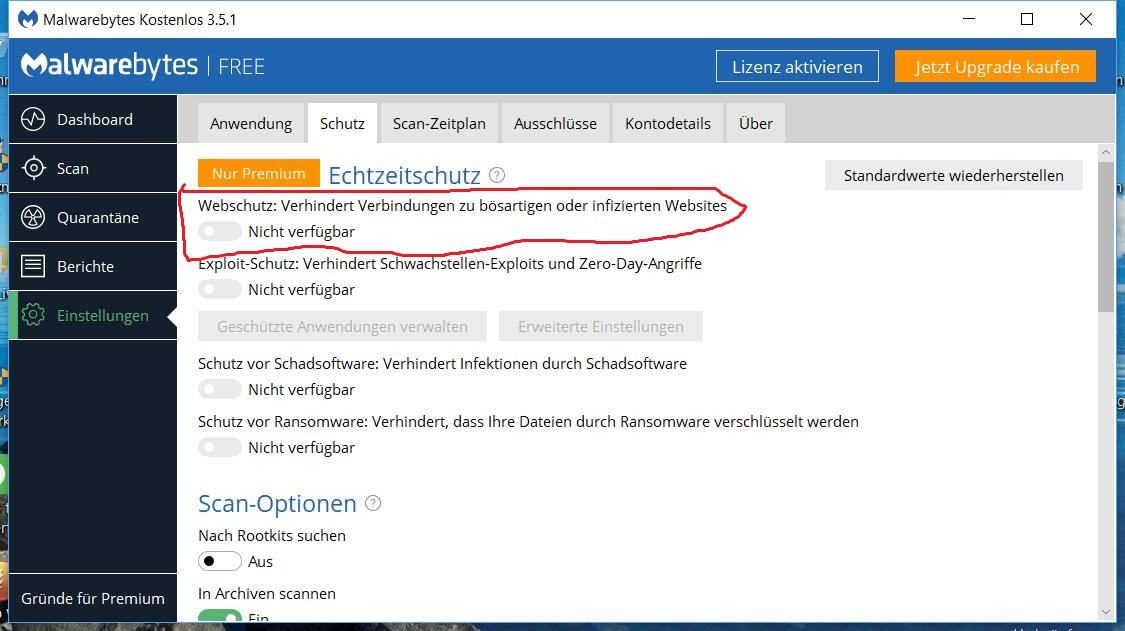Screen dimensions: 1125x631
Task: Click scrollbar down arrow in settings panel
Action: (x=1105, y=612)
